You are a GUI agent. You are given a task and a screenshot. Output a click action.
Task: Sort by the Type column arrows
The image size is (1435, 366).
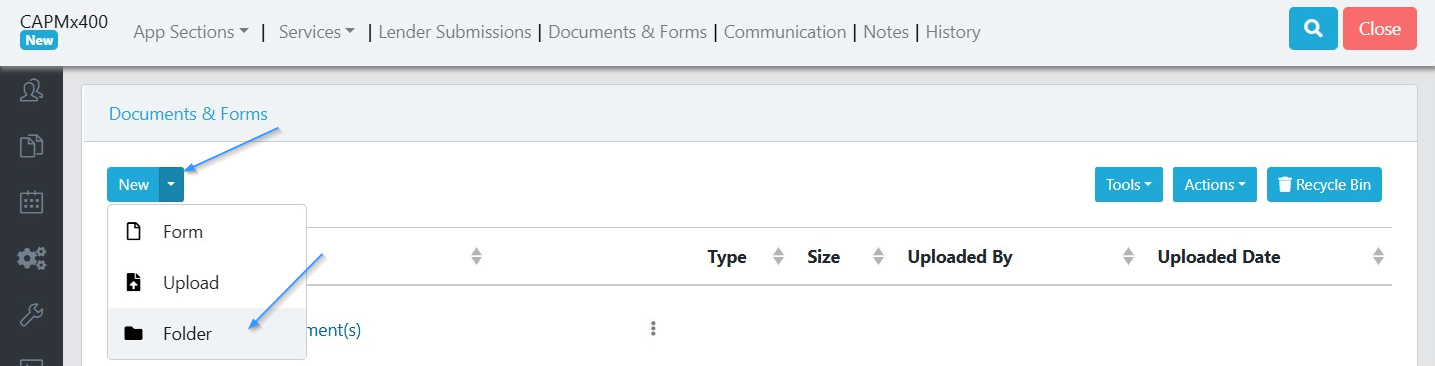779,257
